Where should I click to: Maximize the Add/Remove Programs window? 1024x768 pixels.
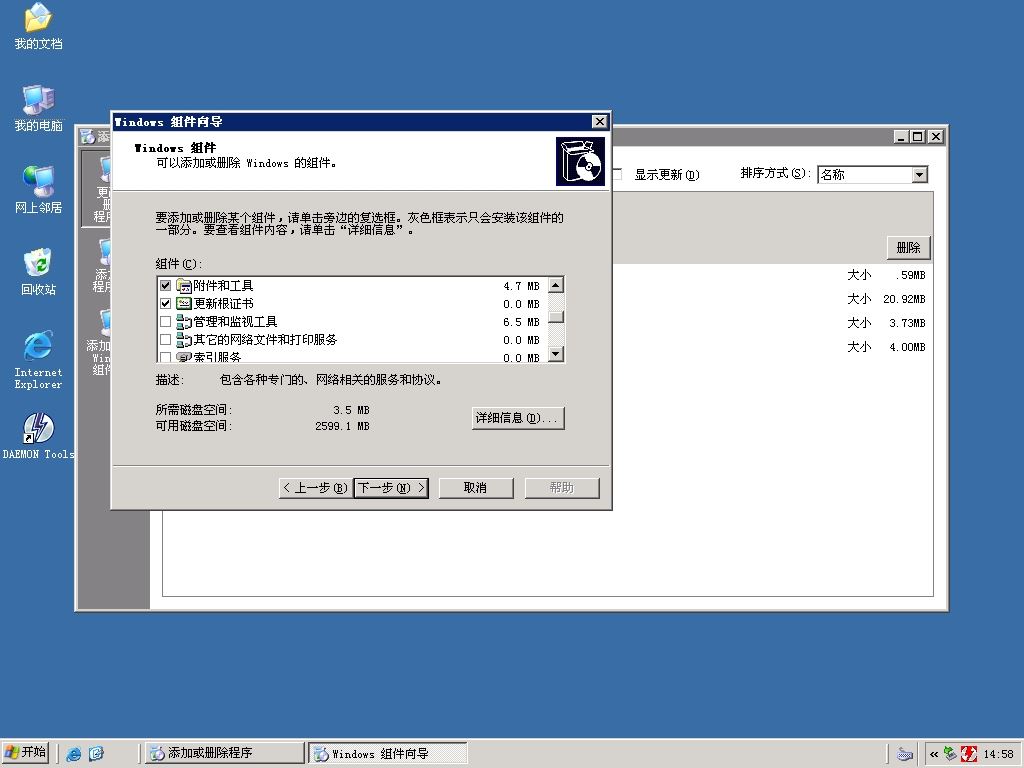click(918, 136)
